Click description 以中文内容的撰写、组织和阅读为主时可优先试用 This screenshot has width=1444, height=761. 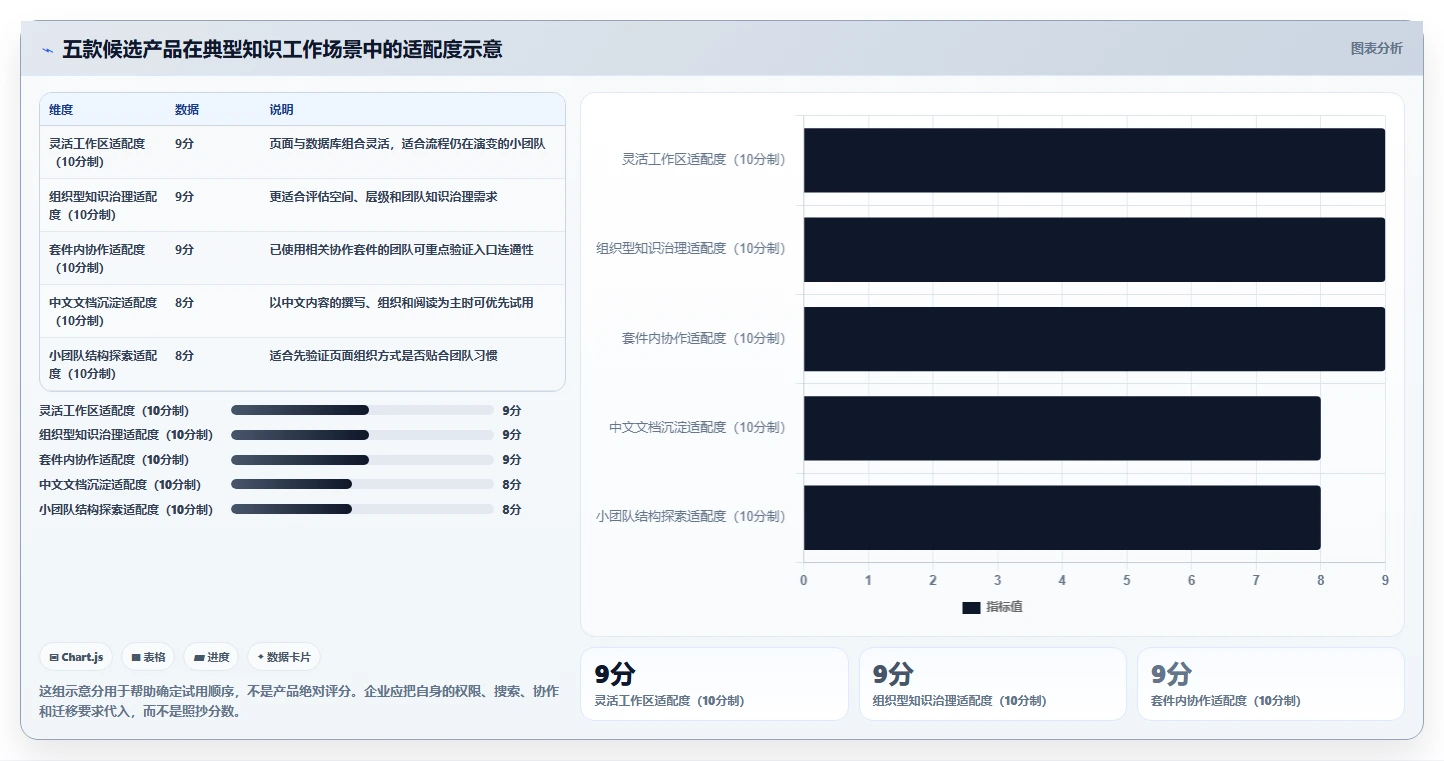click(401, 303)
